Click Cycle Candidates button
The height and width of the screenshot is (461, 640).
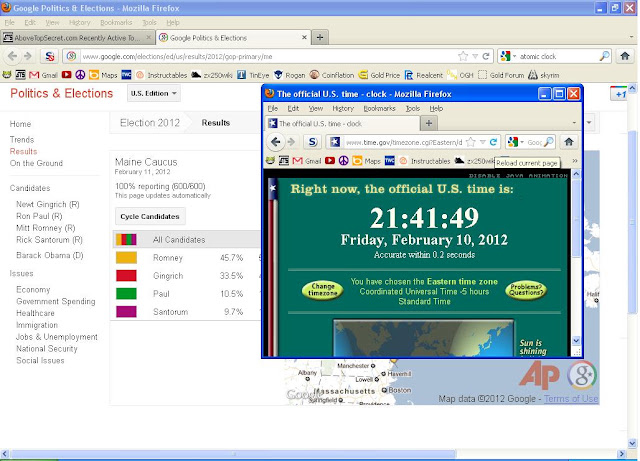pyautogui.click(x=150, y=216)
